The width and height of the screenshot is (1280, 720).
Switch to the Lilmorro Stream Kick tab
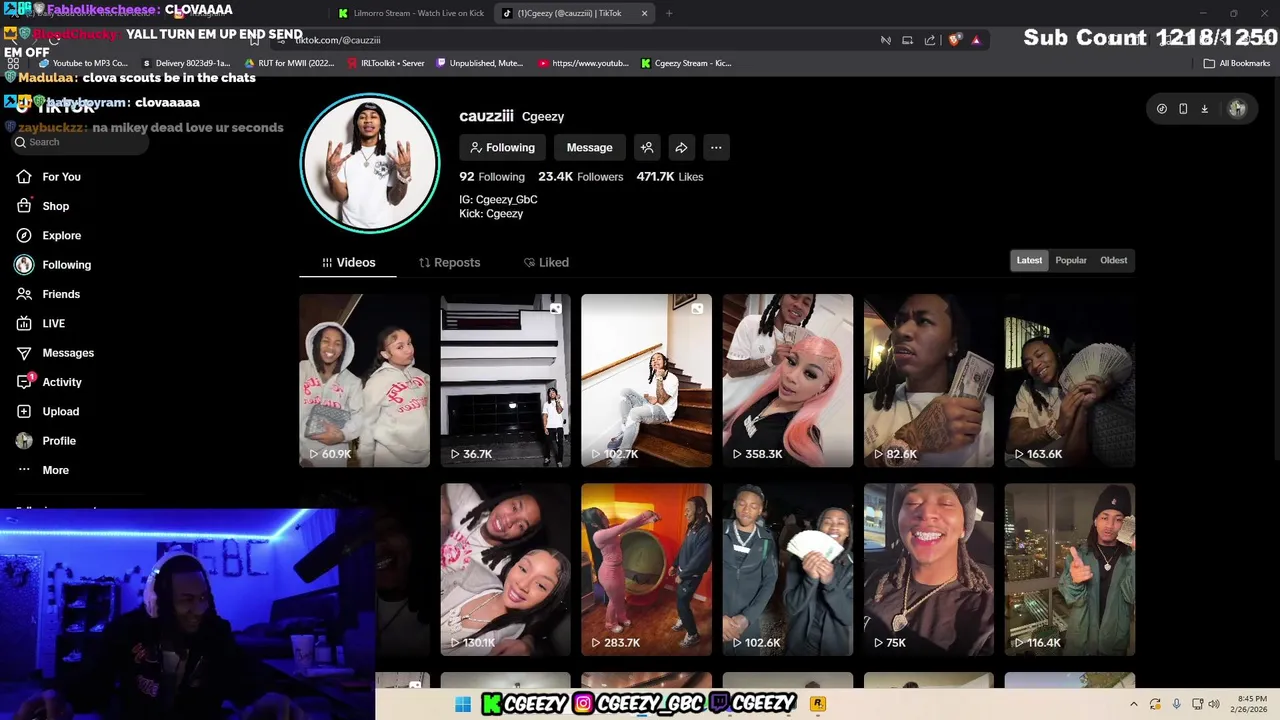tap(412, 14)
